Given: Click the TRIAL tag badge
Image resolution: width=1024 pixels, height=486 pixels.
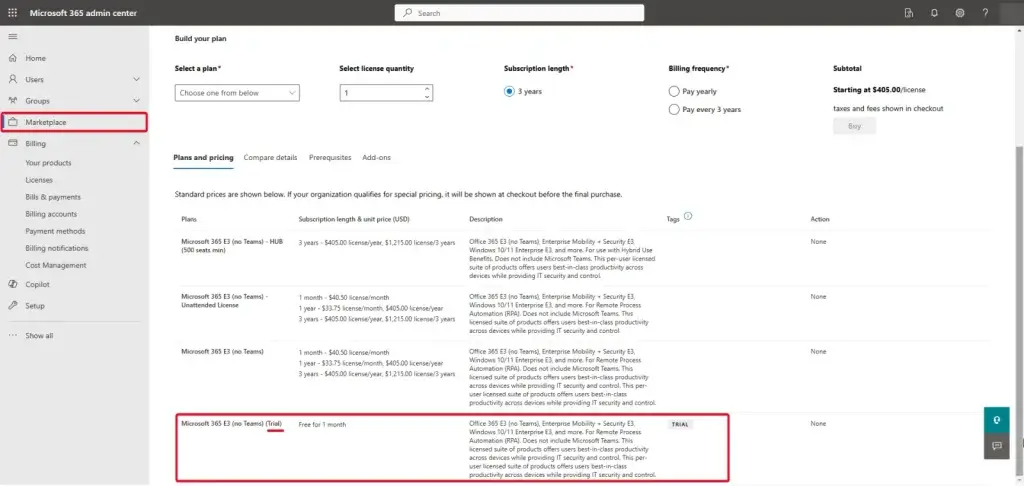Looking at the screenshot, I should 680,425.
